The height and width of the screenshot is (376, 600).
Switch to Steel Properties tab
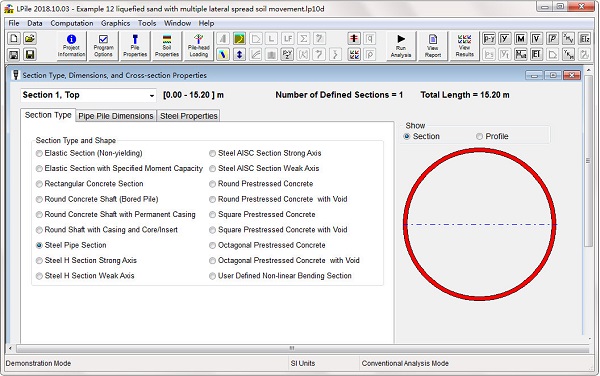(189, 116)
